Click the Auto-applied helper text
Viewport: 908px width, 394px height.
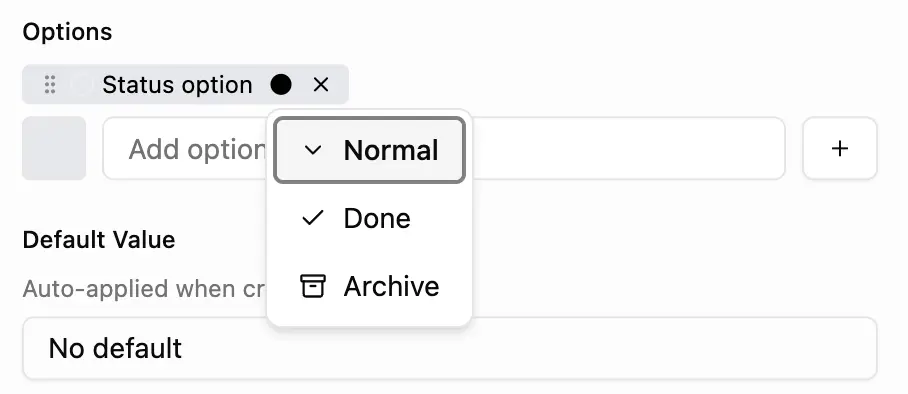[144, 289]
